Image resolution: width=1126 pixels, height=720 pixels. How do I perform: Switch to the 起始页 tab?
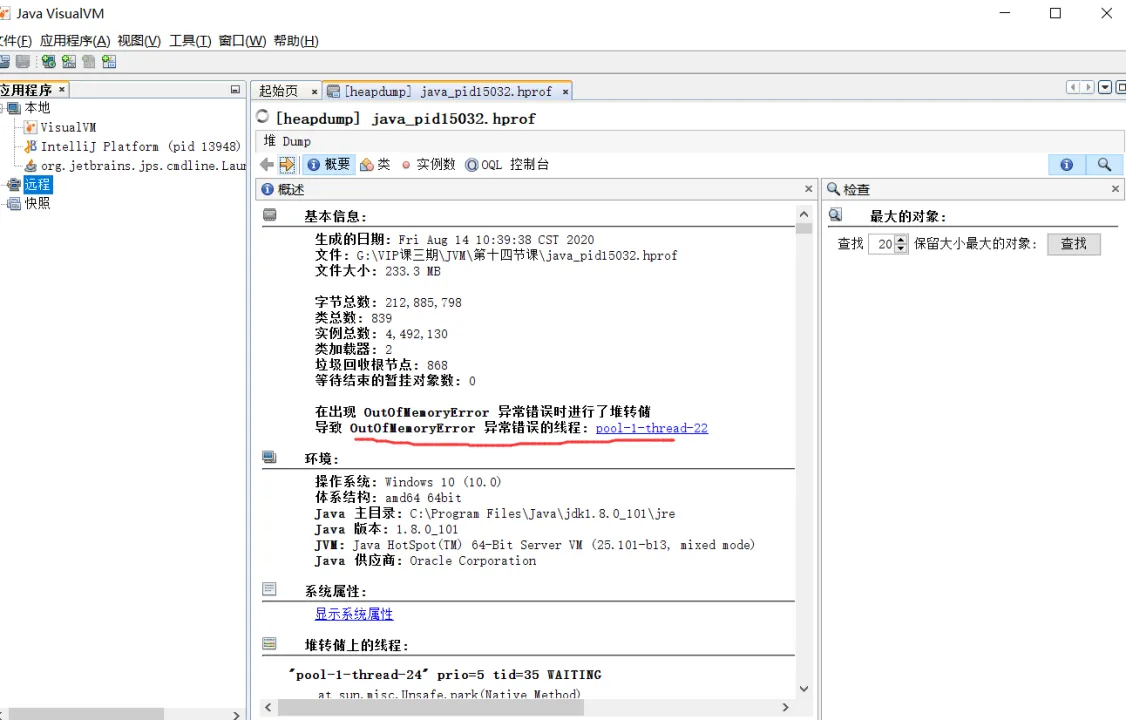pyautogui.click(x=279, y=91)
